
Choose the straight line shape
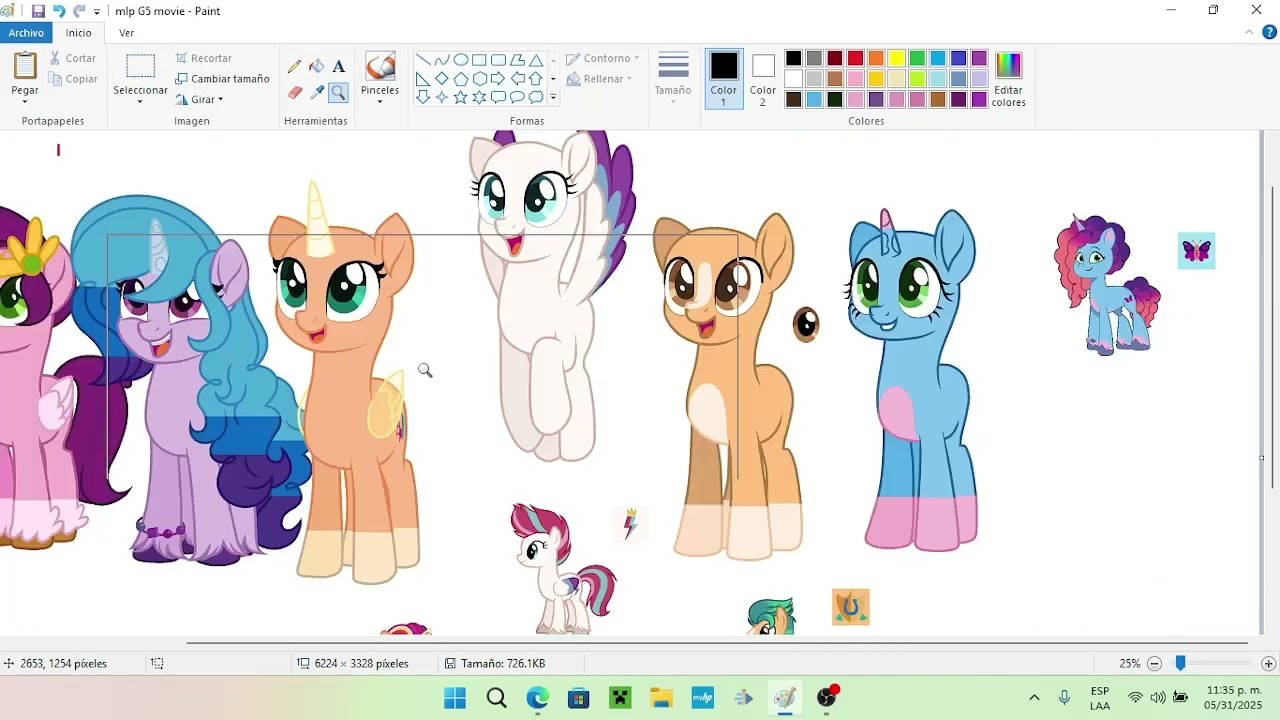pyautogui.click(x=423, y=60)
